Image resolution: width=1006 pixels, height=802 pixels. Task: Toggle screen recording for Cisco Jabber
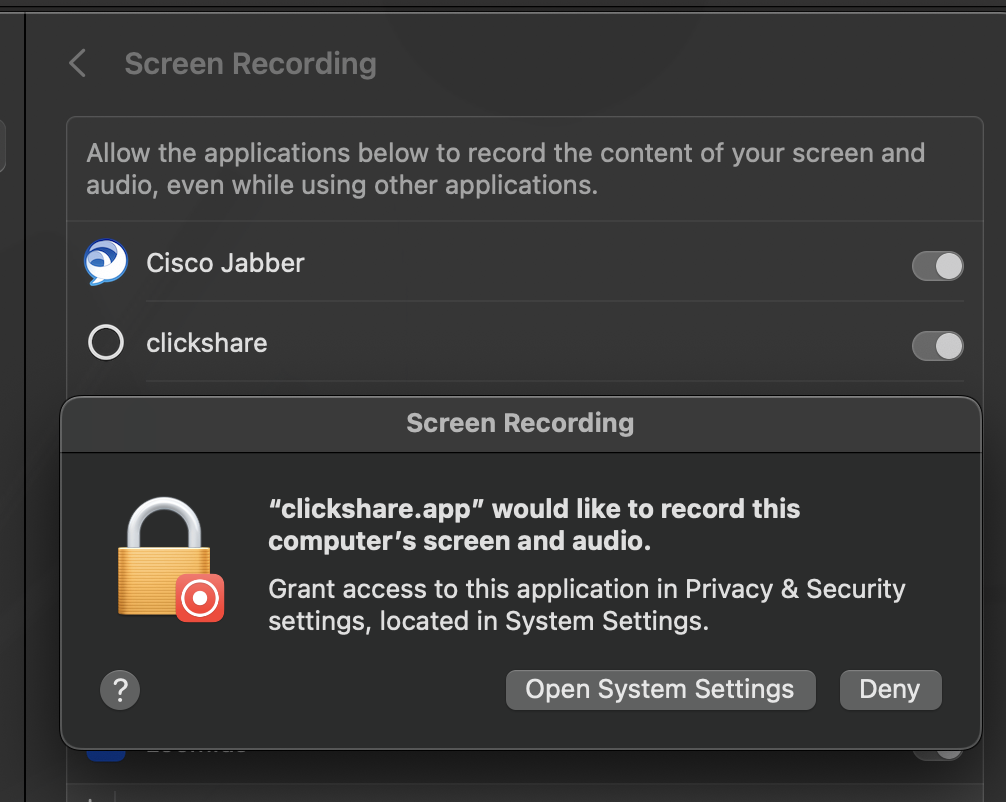937,266
